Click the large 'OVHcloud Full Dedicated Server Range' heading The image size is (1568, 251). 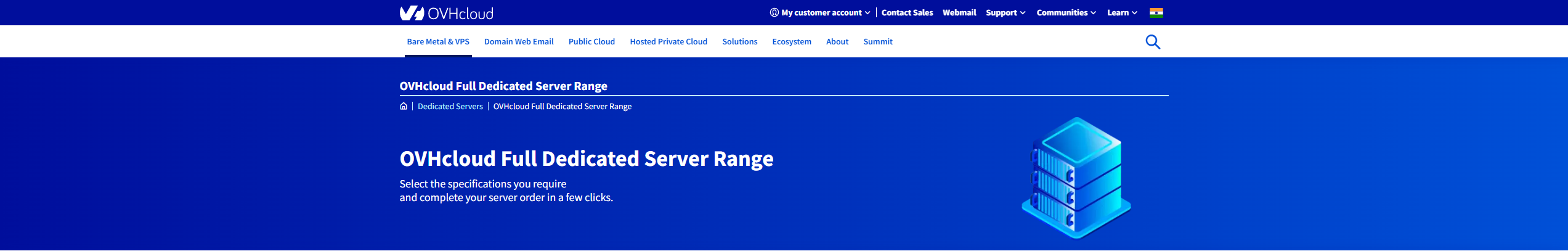(587, 159)
